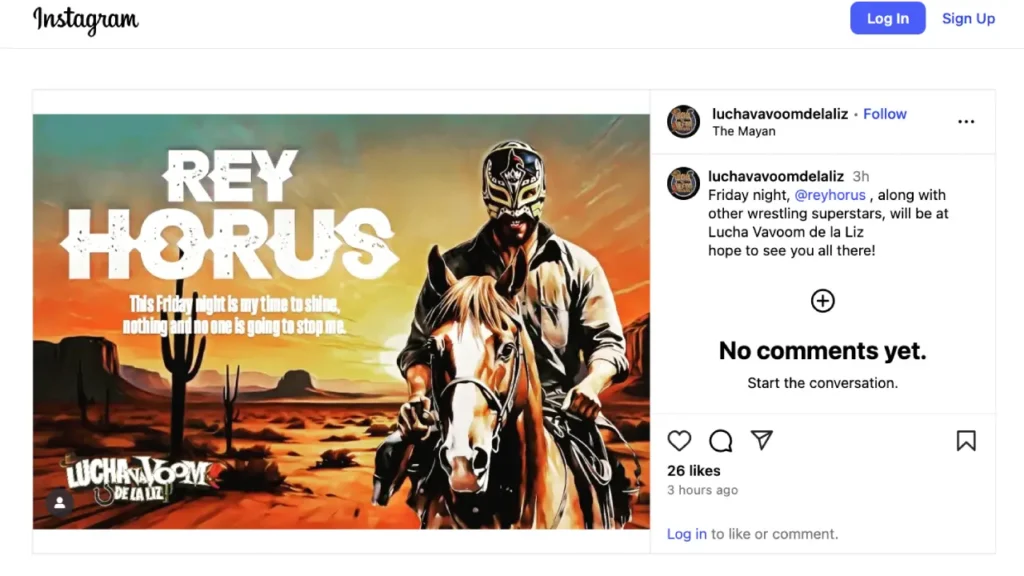View the 26 likes list
This screenshot has height=576, width=1024.
694,471
